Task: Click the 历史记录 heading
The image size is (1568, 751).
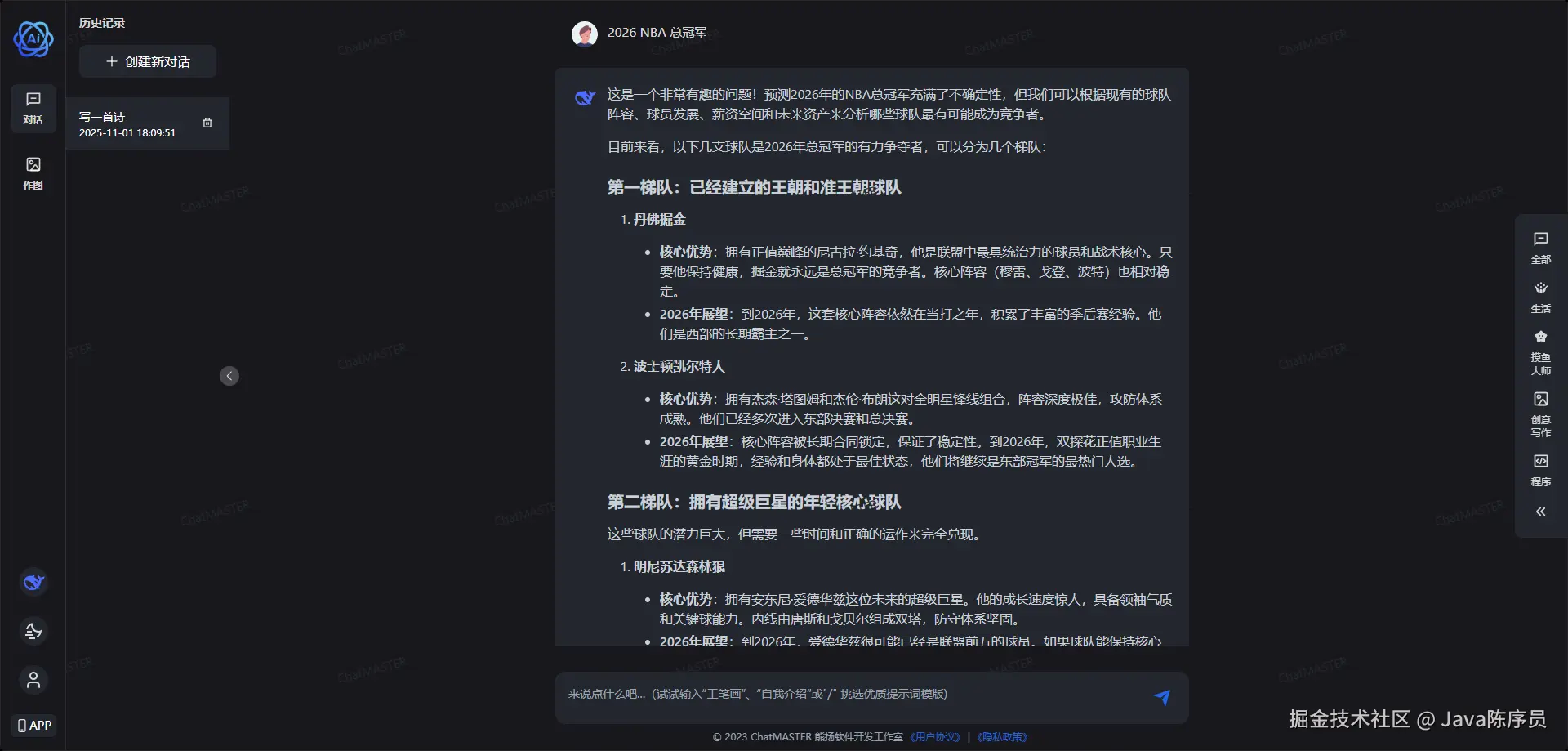Action: coord(102,23)
